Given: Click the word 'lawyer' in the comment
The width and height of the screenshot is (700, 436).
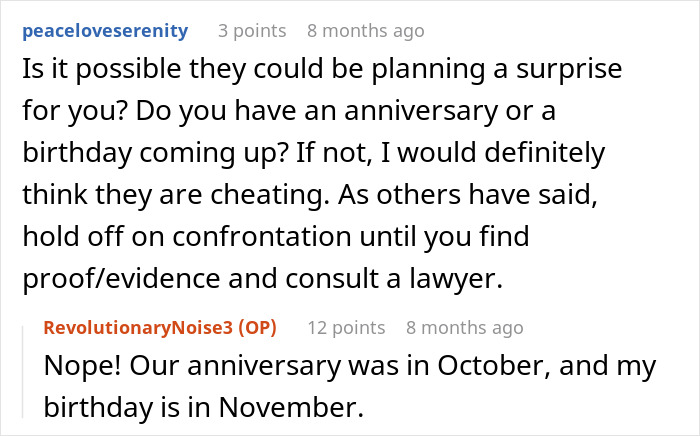Looking at the screenshot, I should pos(452,279).
